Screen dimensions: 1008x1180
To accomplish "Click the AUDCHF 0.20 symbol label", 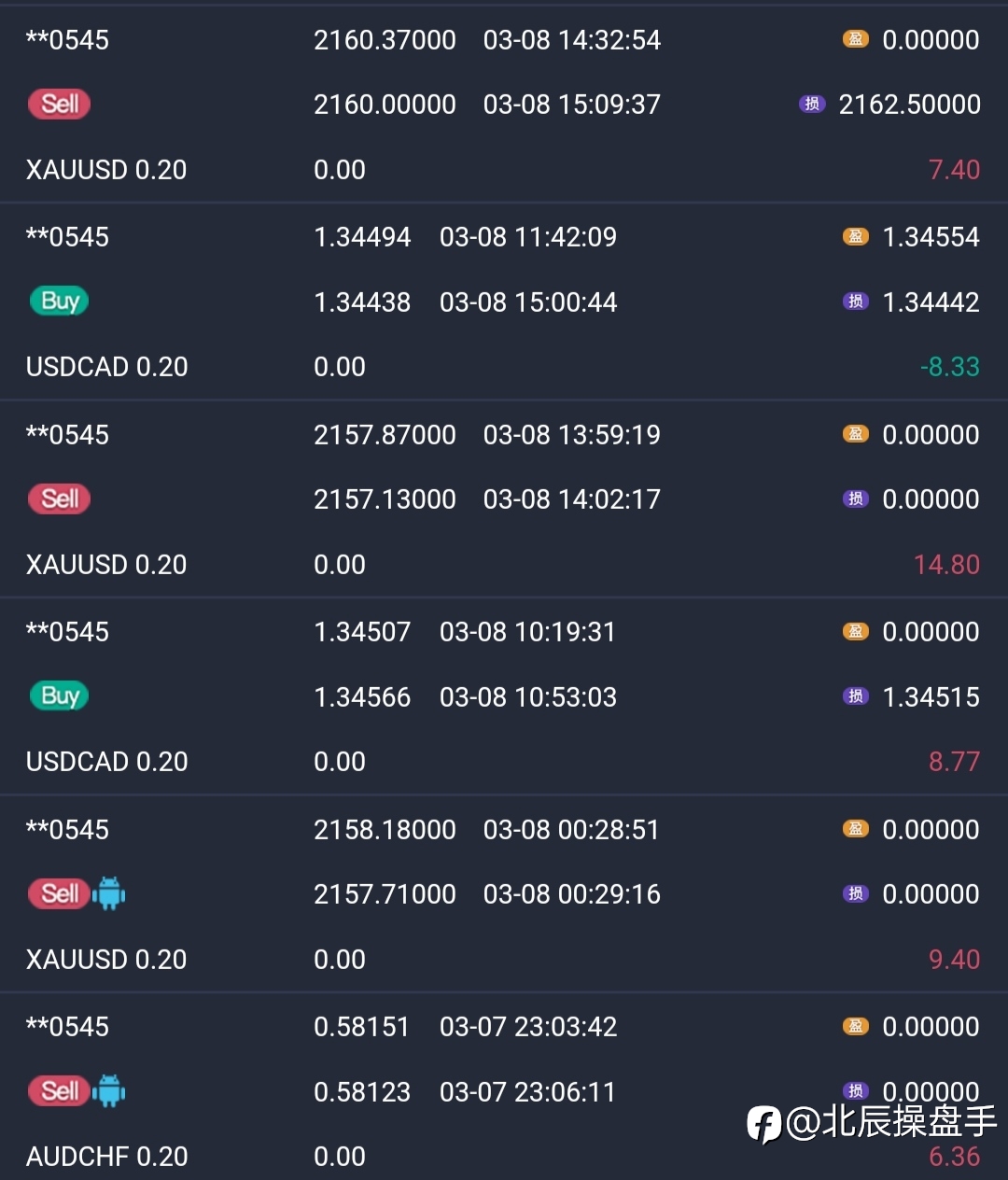I will click(x=106, y=1157).
